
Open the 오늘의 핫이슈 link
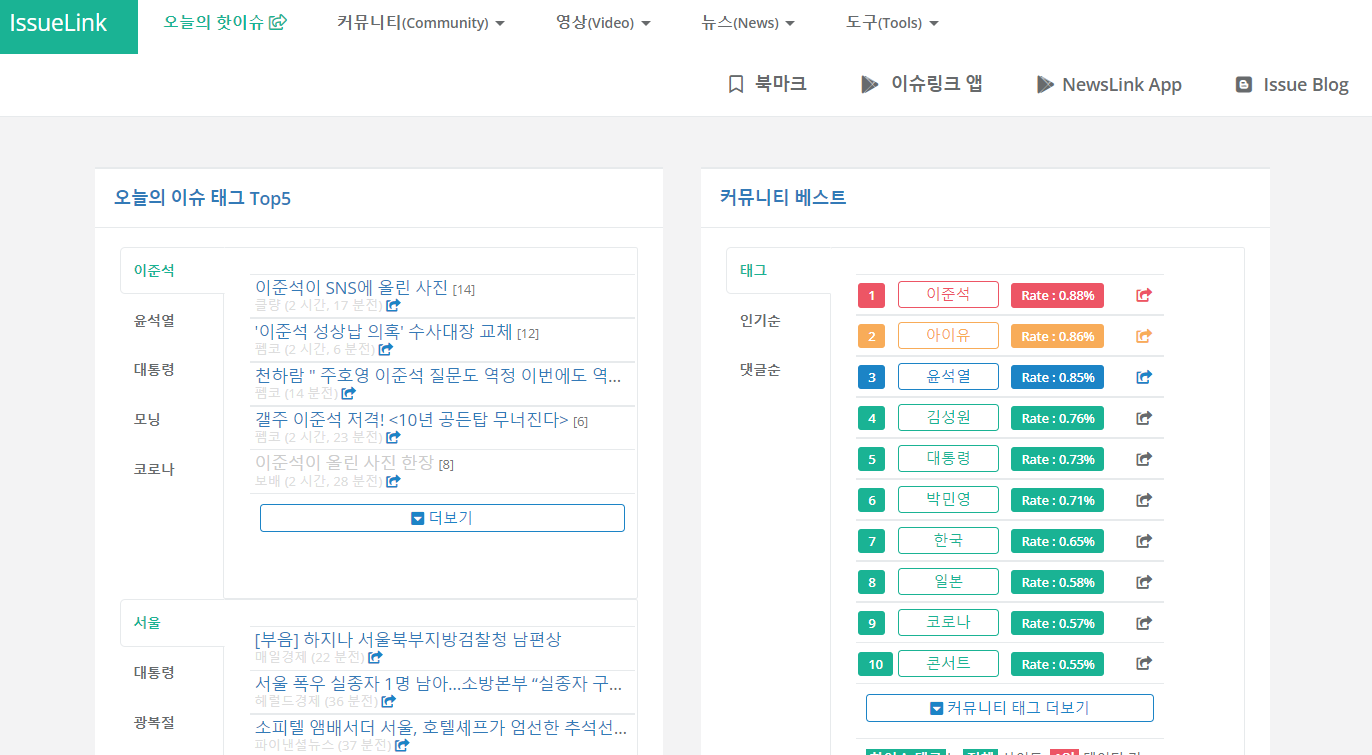[x=226, y=22]
